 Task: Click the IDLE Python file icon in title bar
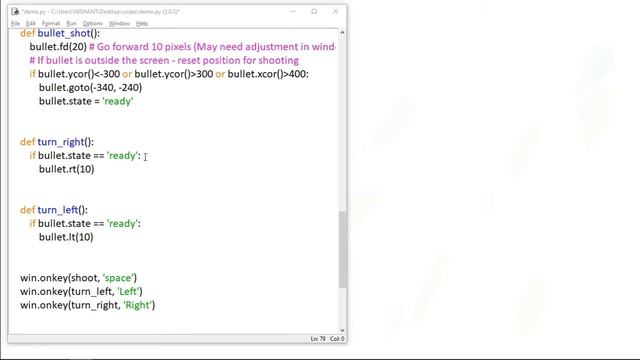coord(15,11)
